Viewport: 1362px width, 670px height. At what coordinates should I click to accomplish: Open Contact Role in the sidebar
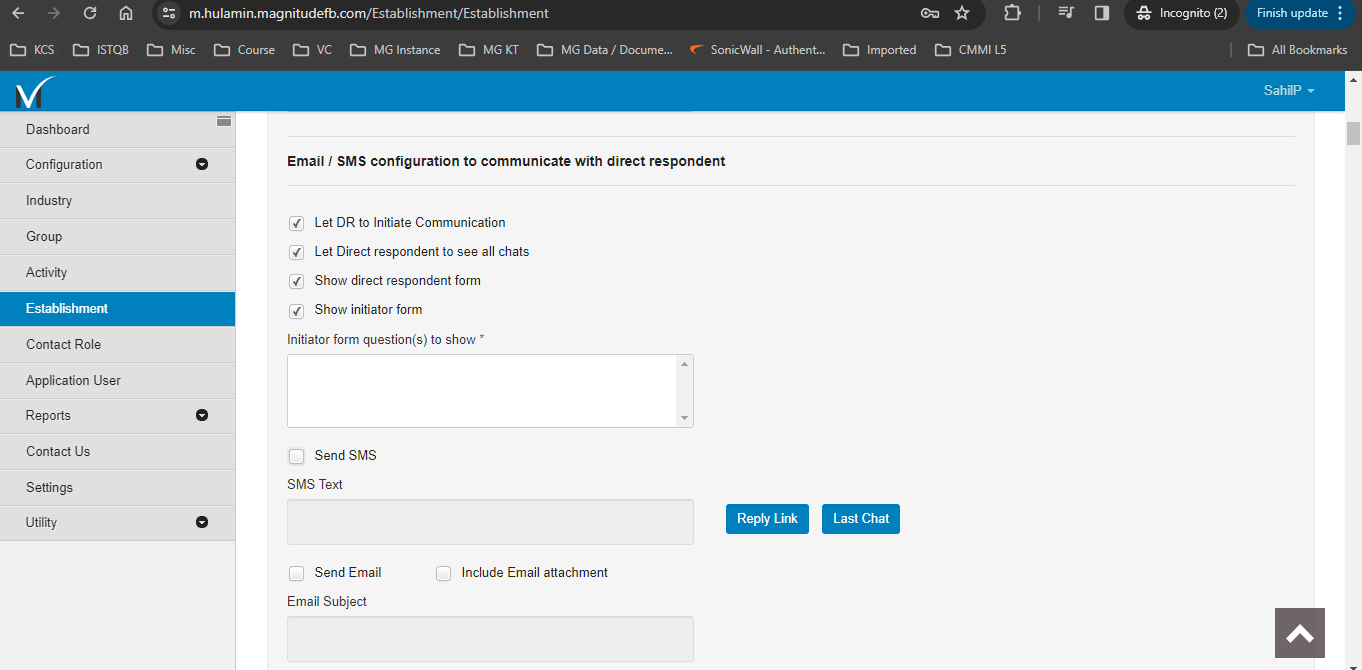point(64,345)
